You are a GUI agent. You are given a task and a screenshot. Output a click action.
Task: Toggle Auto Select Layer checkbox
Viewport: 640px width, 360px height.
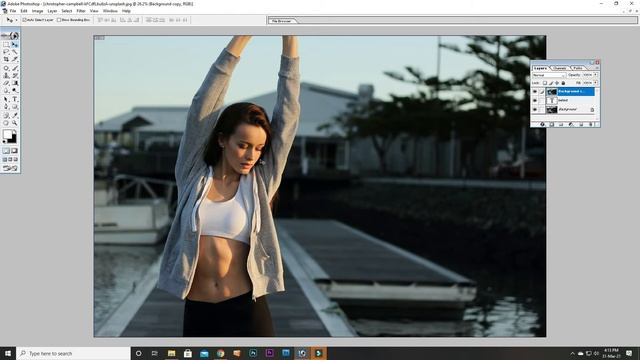pyautogui.click(x=24, y=20)
